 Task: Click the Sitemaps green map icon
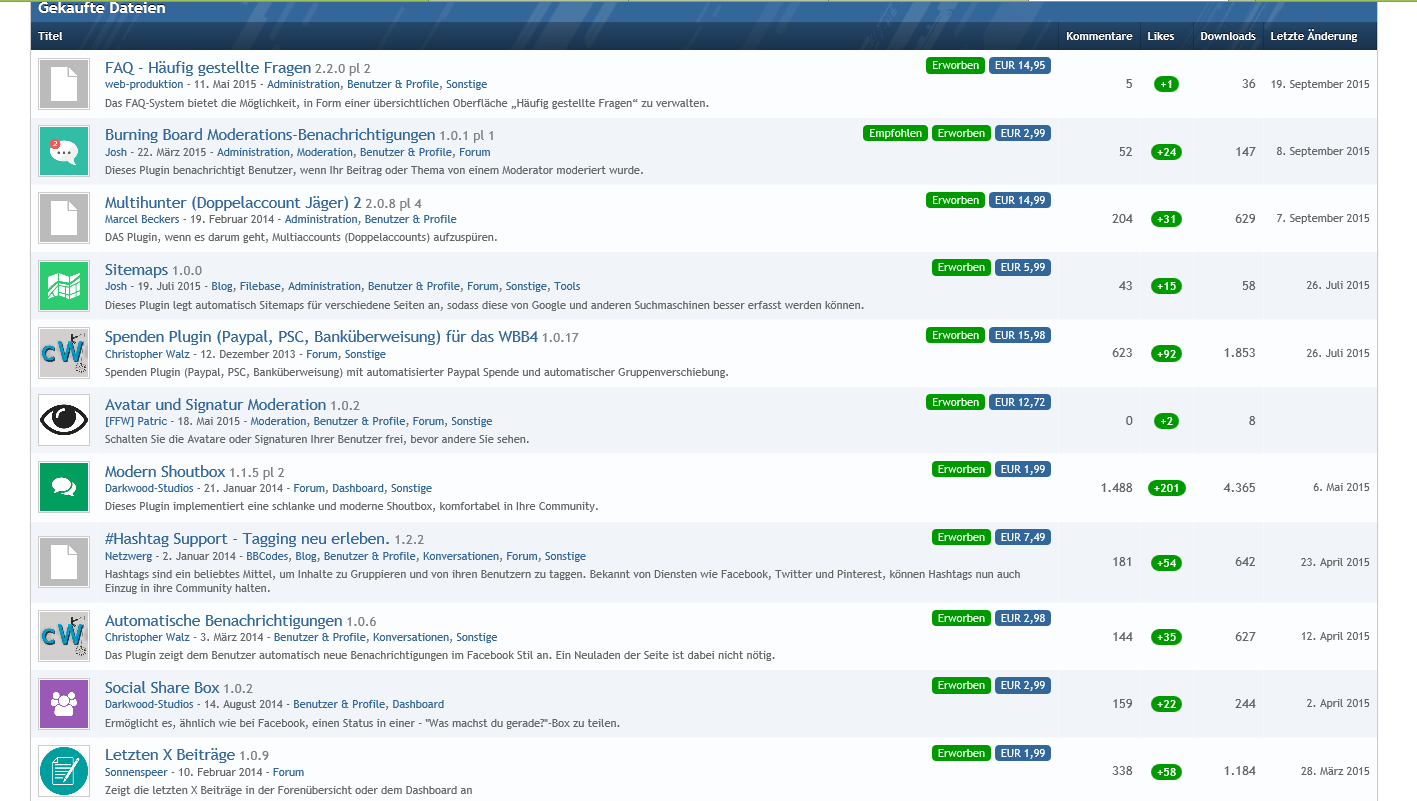pos(64,285)
